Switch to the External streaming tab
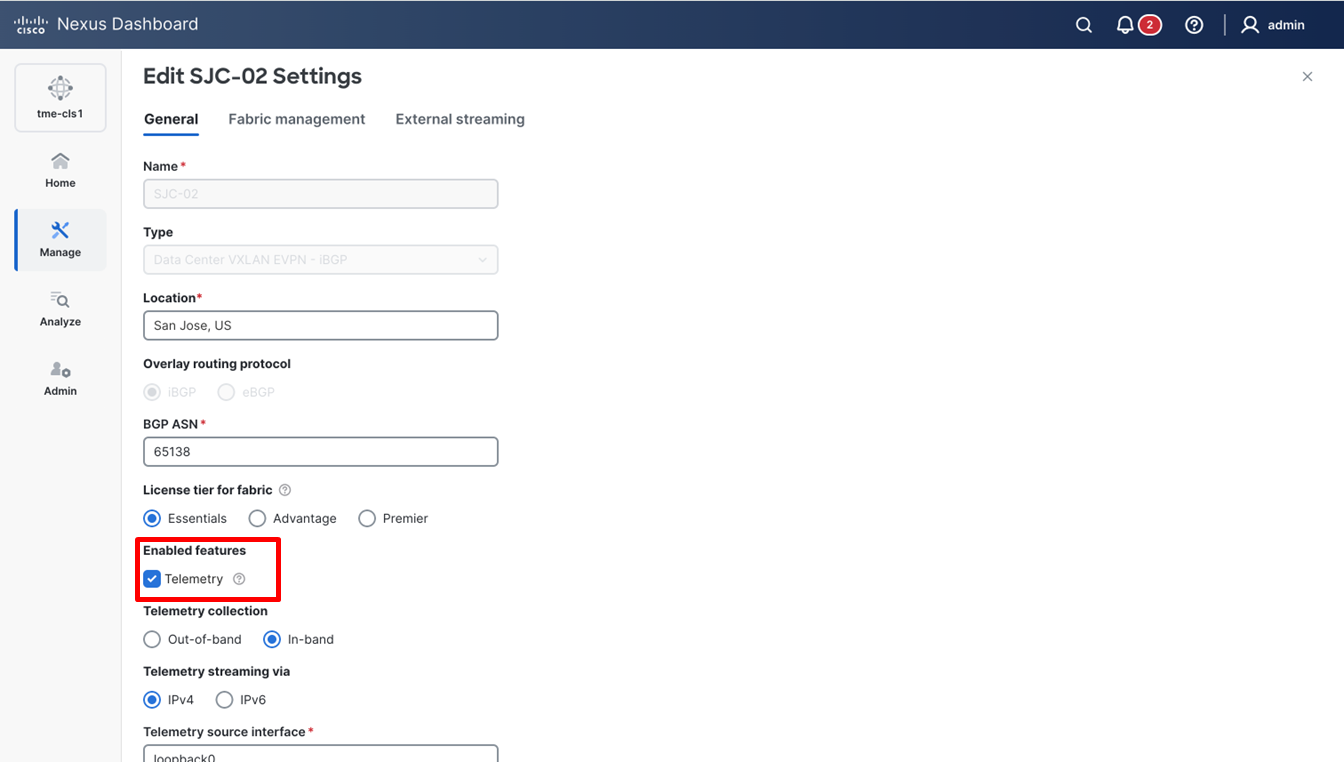1344x764 pixels. [x=460, y=119]
